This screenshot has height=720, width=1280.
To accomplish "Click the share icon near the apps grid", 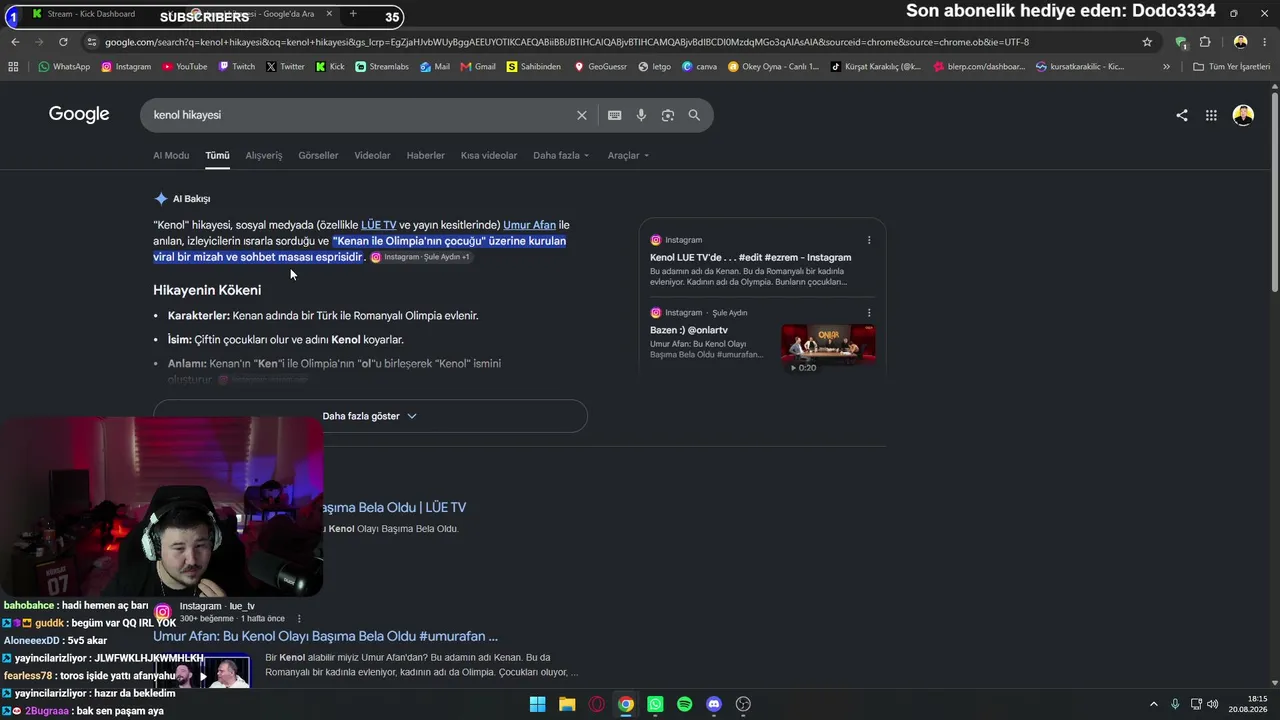I will click(1182, 115).
